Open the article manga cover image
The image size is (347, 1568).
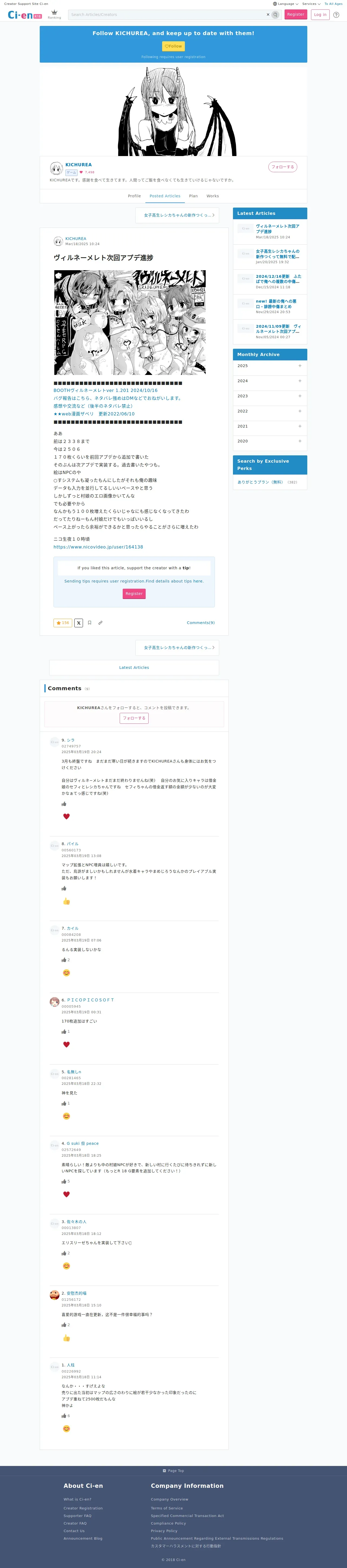(130, 323)
